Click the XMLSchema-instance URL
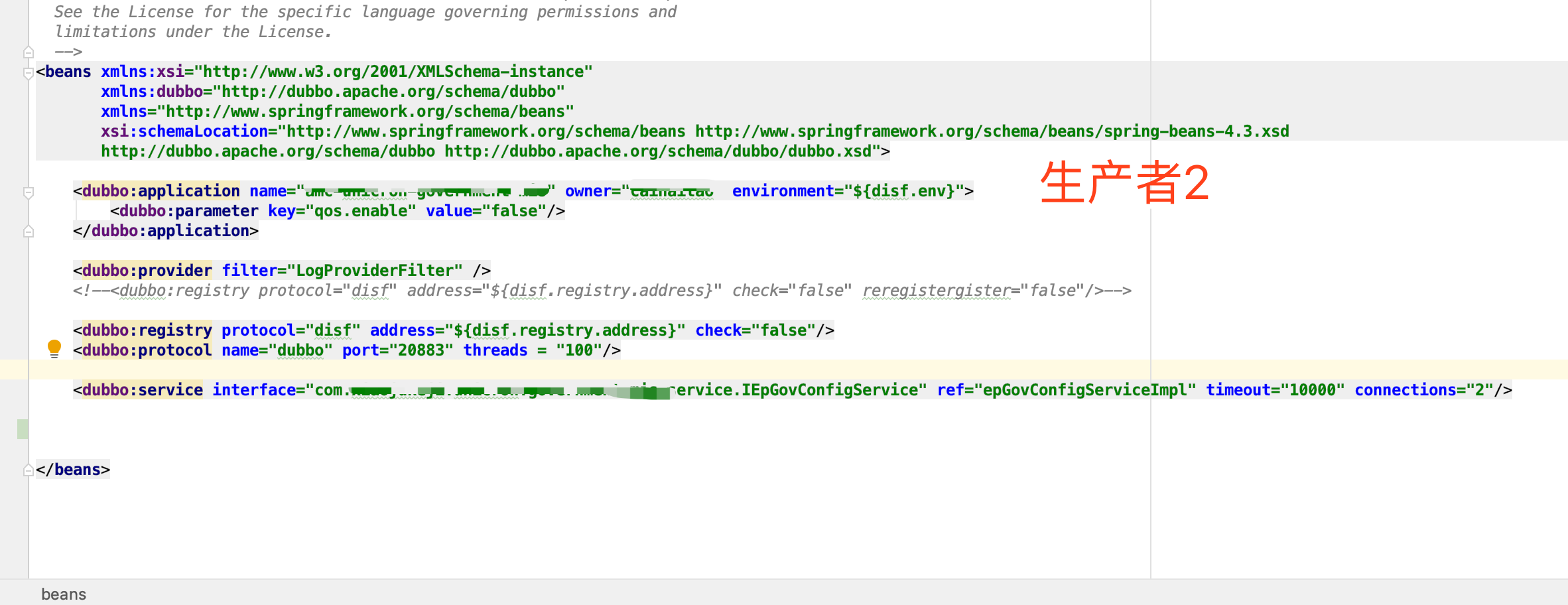Viewport: 1568px width, 605px height. pos(393,72)
